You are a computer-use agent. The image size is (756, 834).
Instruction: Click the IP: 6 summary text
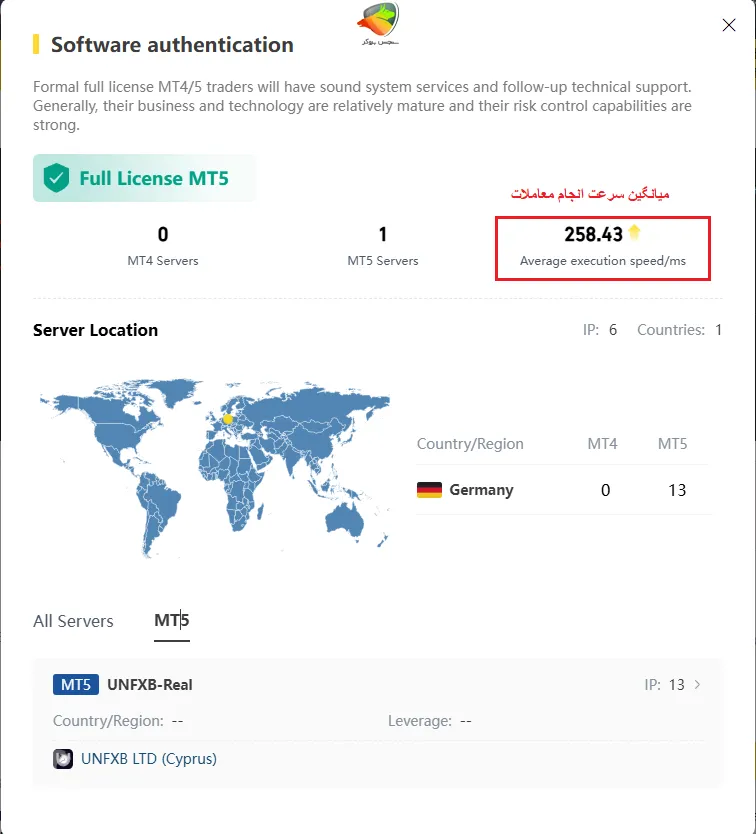600,330
